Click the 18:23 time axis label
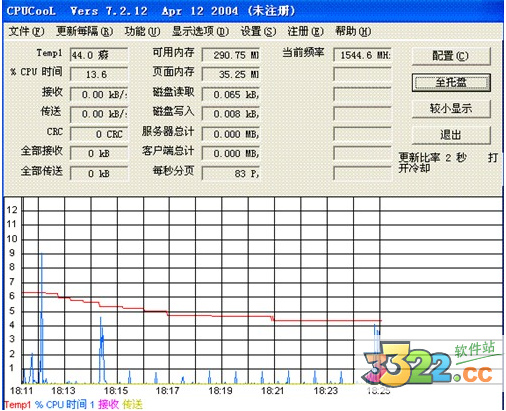This screenshot has width=506, height=411. point(326,391)
